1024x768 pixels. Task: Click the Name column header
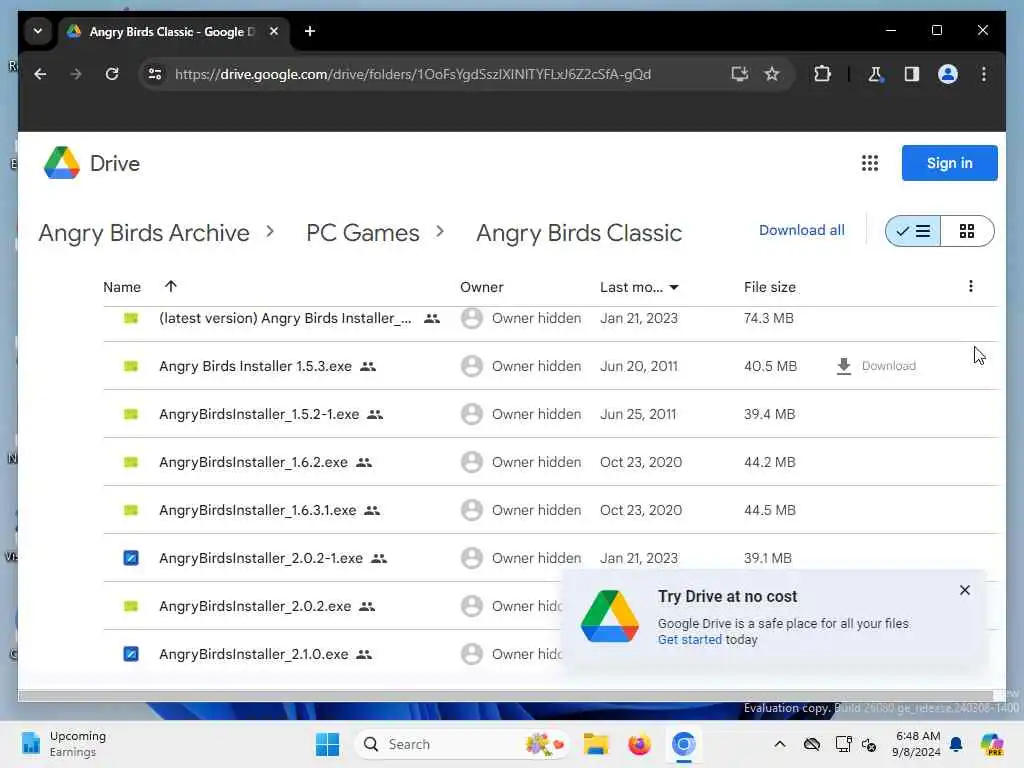[122, 287]
